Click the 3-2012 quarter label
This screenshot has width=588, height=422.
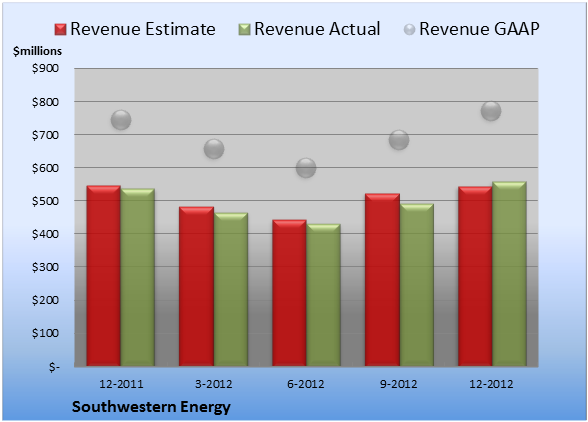click(214, 384)
